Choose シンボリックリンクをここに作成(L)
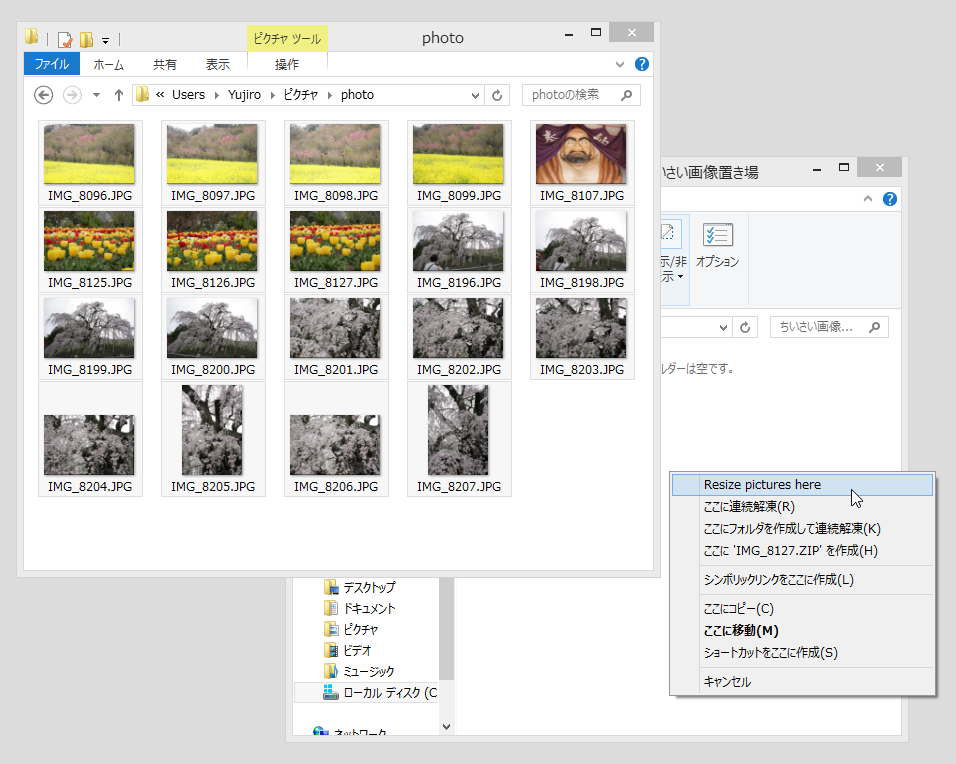Viewport: 956px width, 764px height. (x=802, y=580)
